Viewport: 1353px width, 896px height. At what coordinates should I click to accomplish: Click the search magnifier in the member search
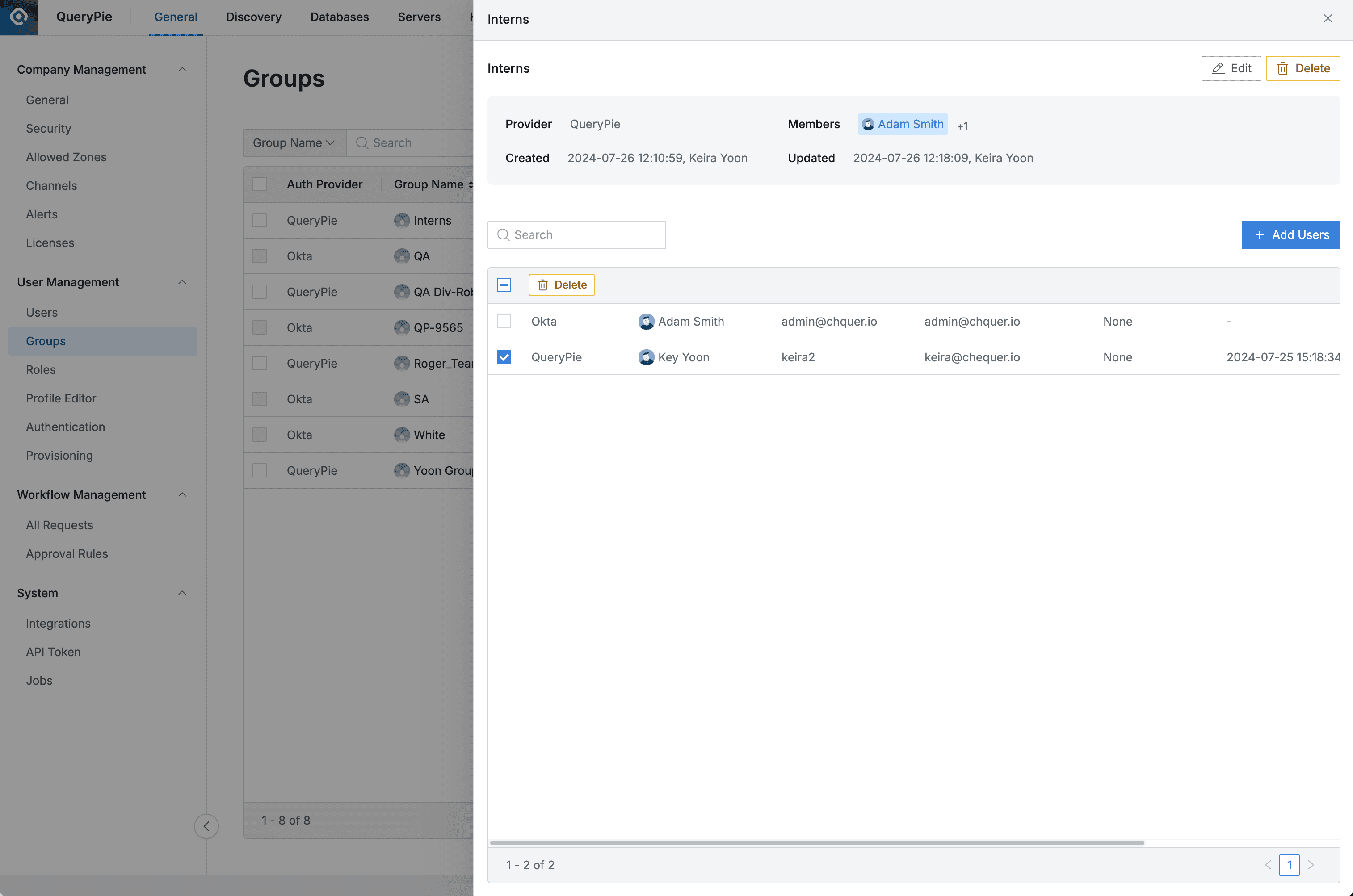point(503,234)
